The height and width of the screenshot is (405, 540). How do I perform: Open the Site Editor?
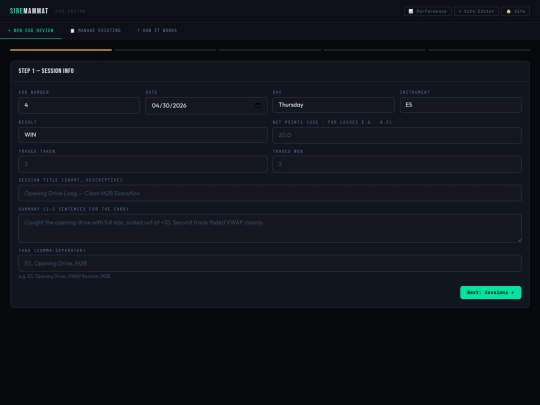click(476, 11)
